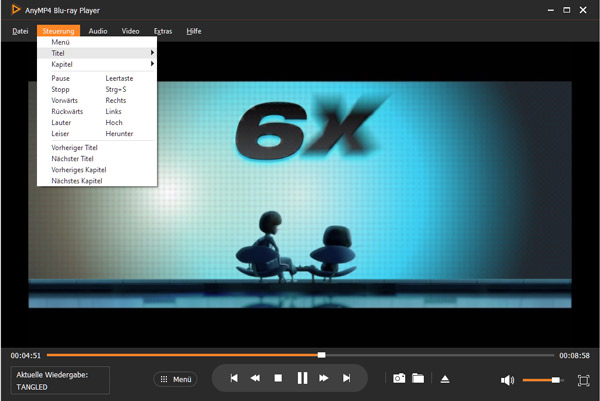
Task: Enter fullscreen with the corner icon
Action: (x=584, y=380)
